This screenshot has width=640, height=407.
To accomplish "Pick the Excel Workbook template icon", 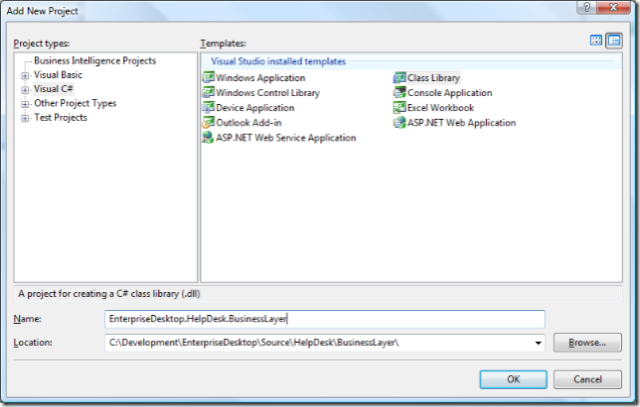I will click(x=399, y=107).
